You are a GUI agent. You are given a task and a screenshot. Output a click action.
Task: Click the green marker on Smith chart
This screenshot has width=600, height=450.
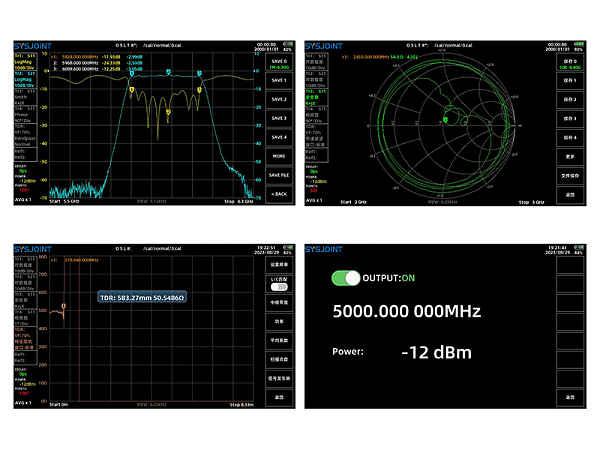(444, 121)
